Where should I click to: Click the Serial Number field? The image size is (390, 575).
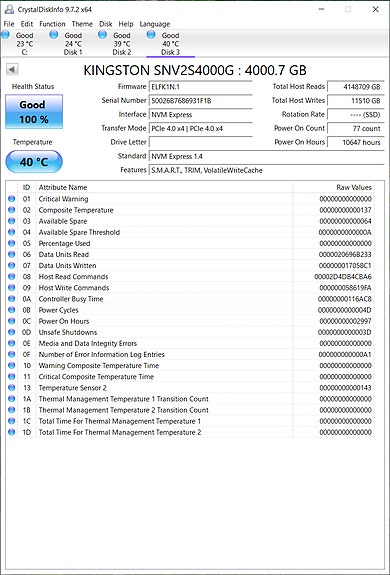click(201, 100)
